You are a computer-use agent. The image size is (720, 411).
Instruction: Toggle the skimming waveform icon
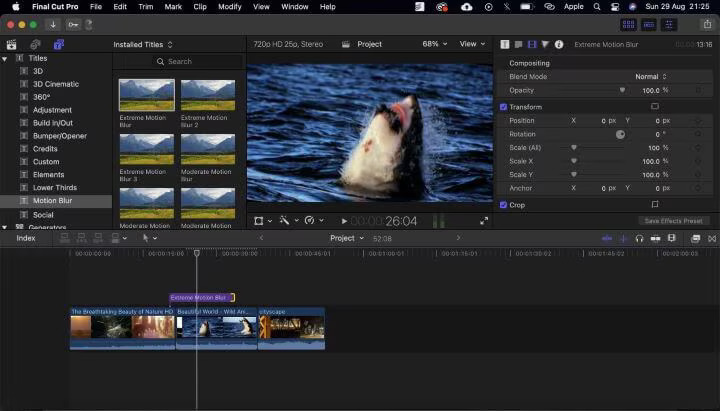coord(607,238)
